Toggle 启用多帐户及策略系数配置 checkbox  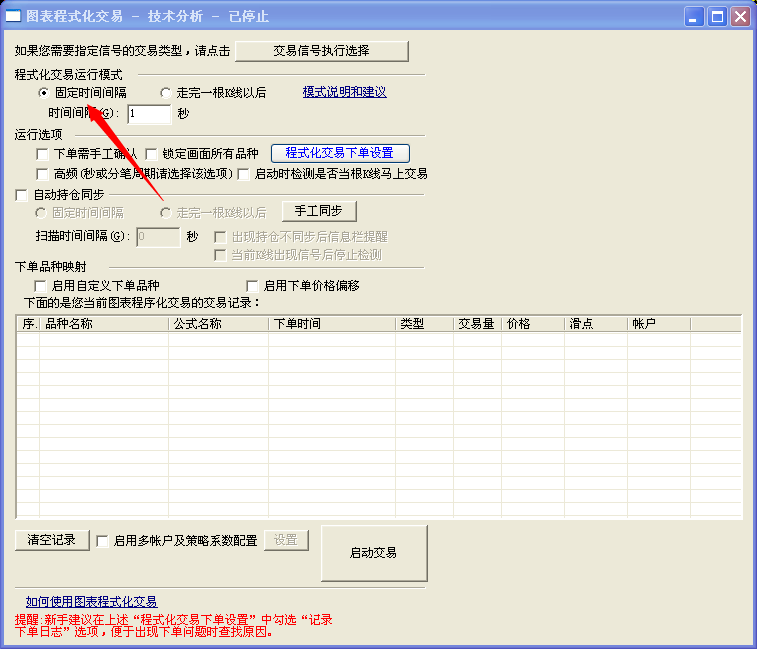tap(102, 541)
